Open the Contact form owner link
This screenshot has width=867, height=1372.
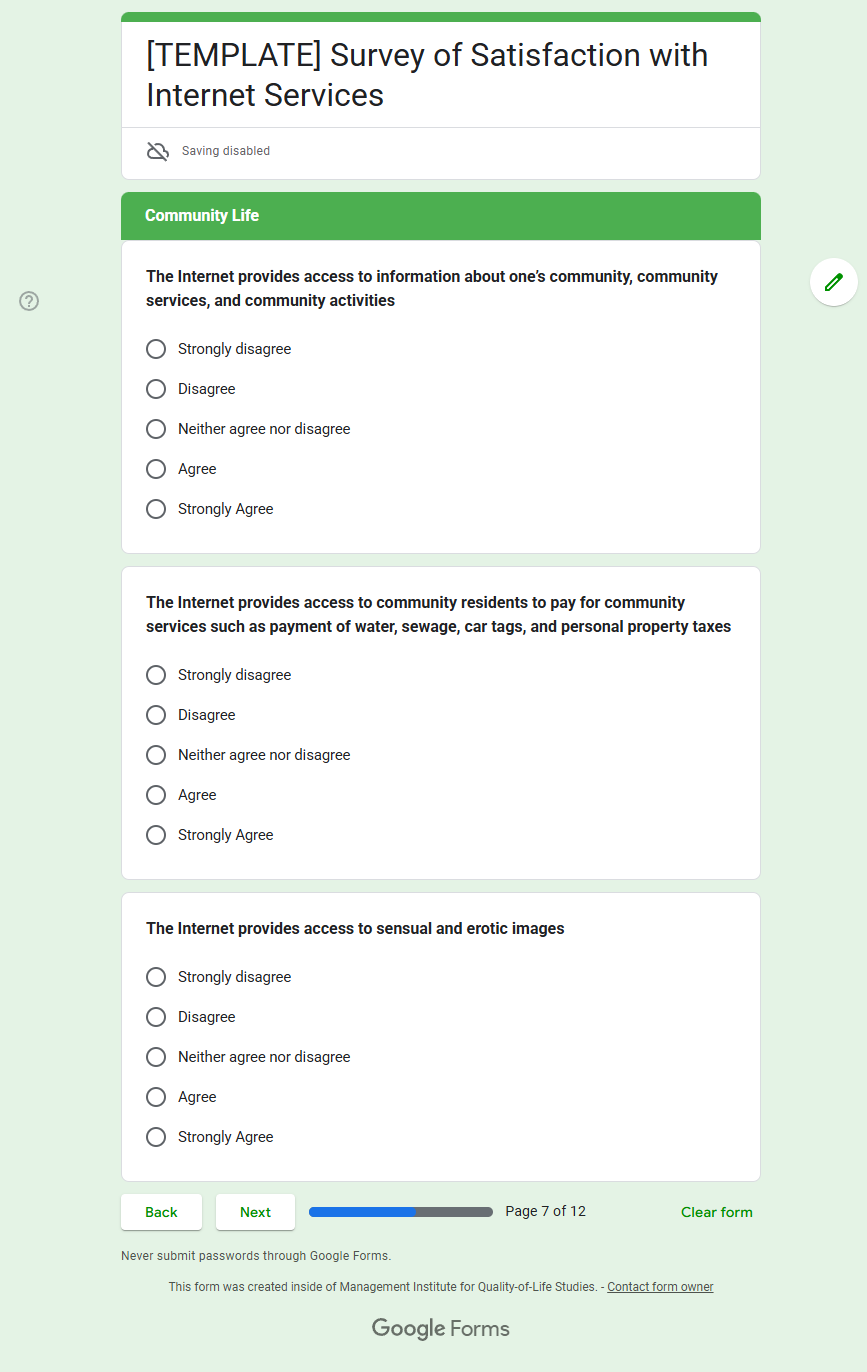[x=660, y=1287]
